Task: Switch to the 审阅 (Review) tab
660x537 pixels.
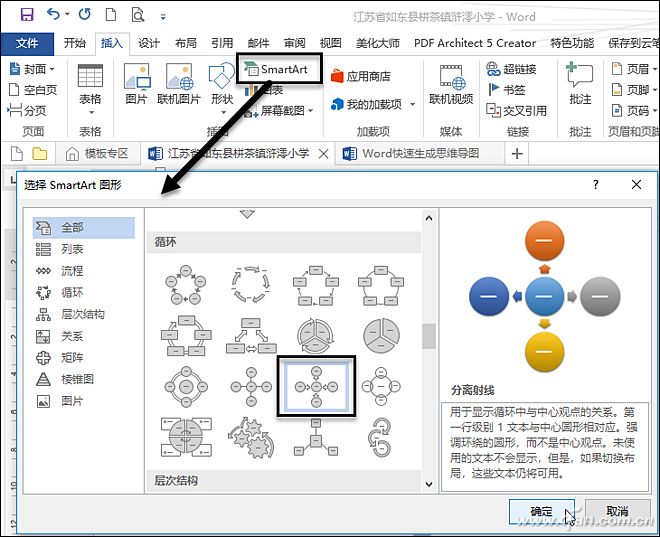Action: (x=294, y=43)
